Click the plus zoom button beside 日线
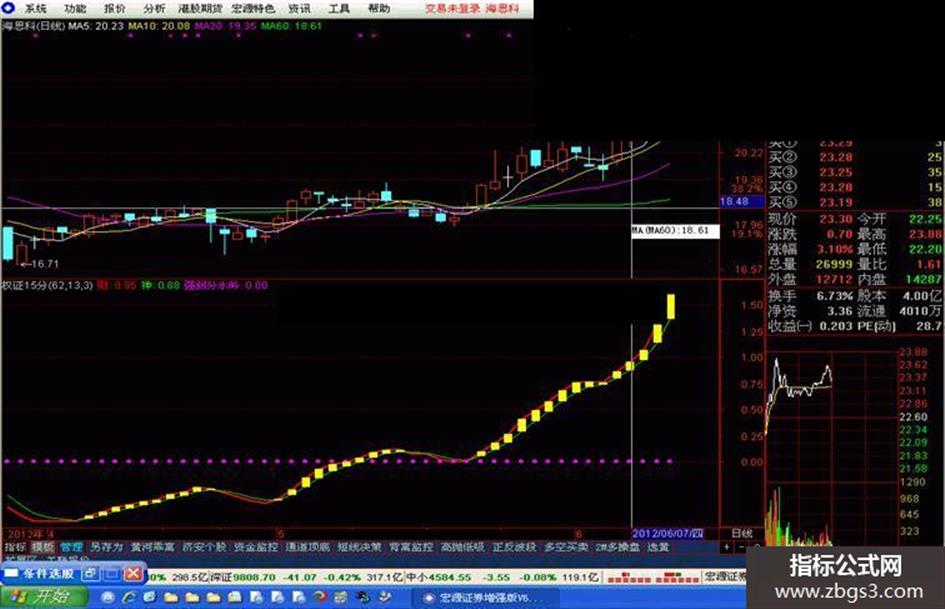The width and height of the screenshot is (945, 609). point(727,547)
